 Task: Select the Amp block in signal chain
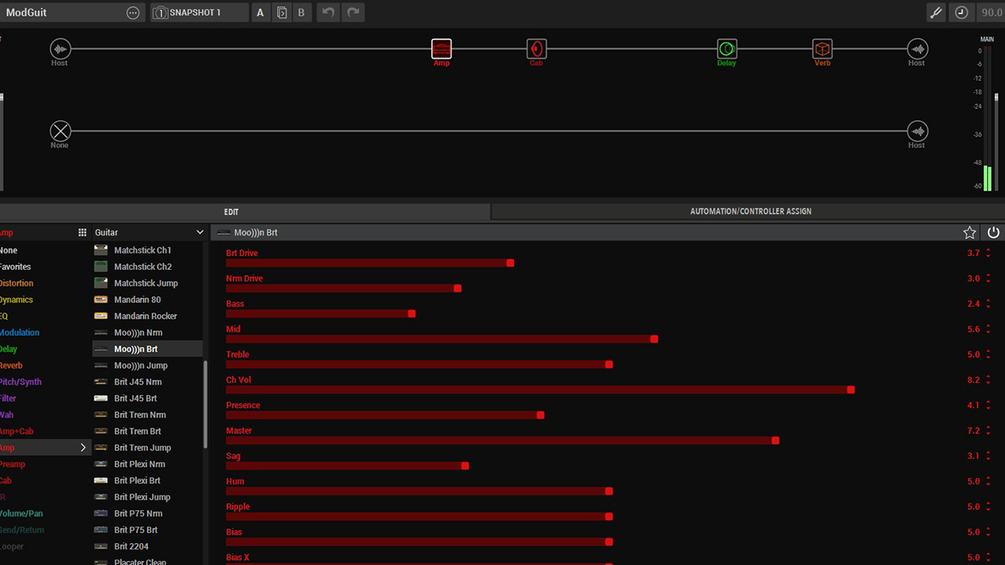tap(441, 49)
